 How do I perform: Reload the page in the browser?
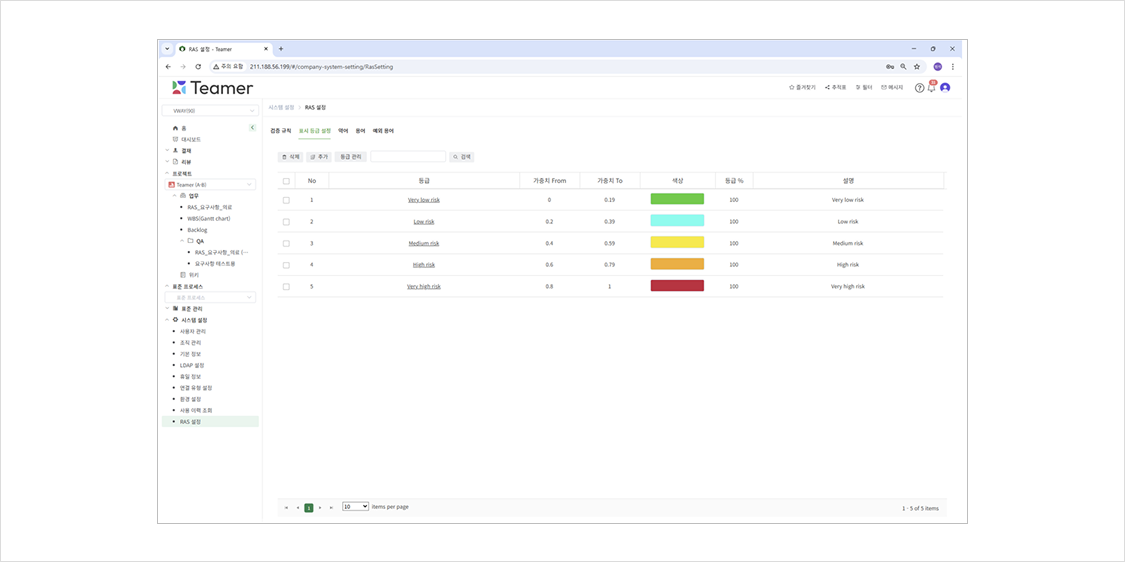198,67
